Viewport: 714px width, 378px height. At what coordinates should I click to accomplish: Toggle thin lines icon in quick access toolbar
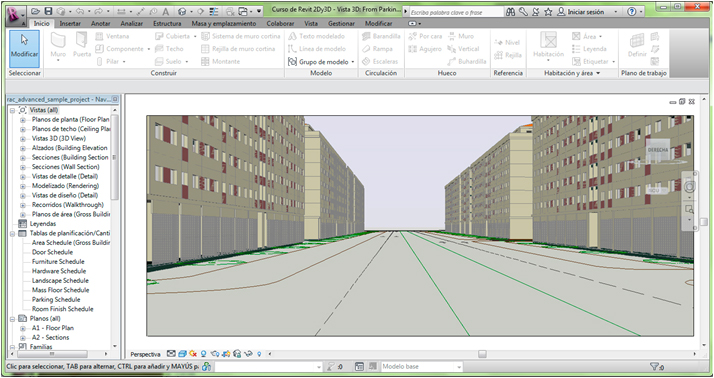(x=214, y=11)
